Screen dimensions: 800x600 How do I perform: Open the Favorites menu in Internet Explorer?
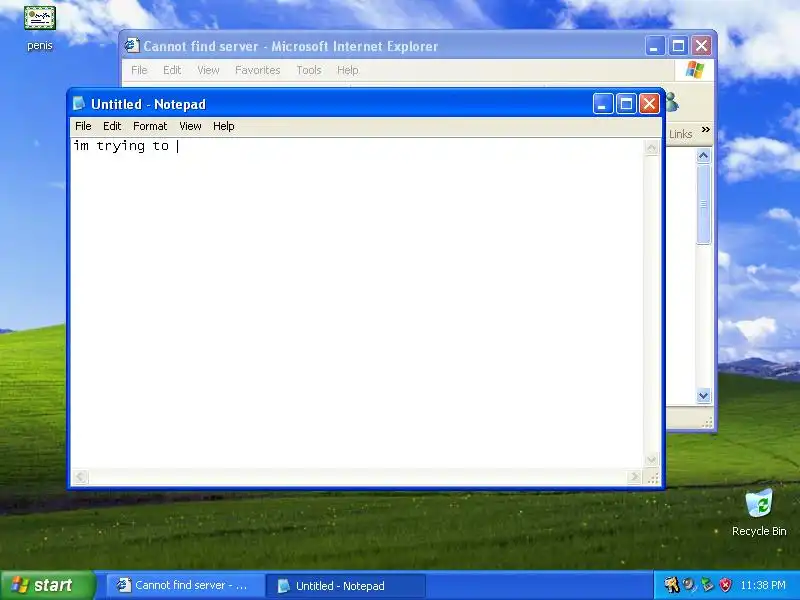point(258,70)
